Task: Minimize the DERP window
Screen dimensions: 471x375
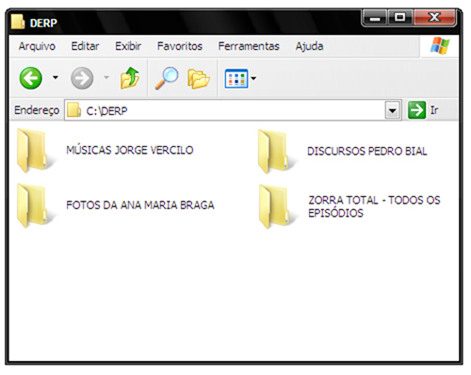Action: click(375, 18)
